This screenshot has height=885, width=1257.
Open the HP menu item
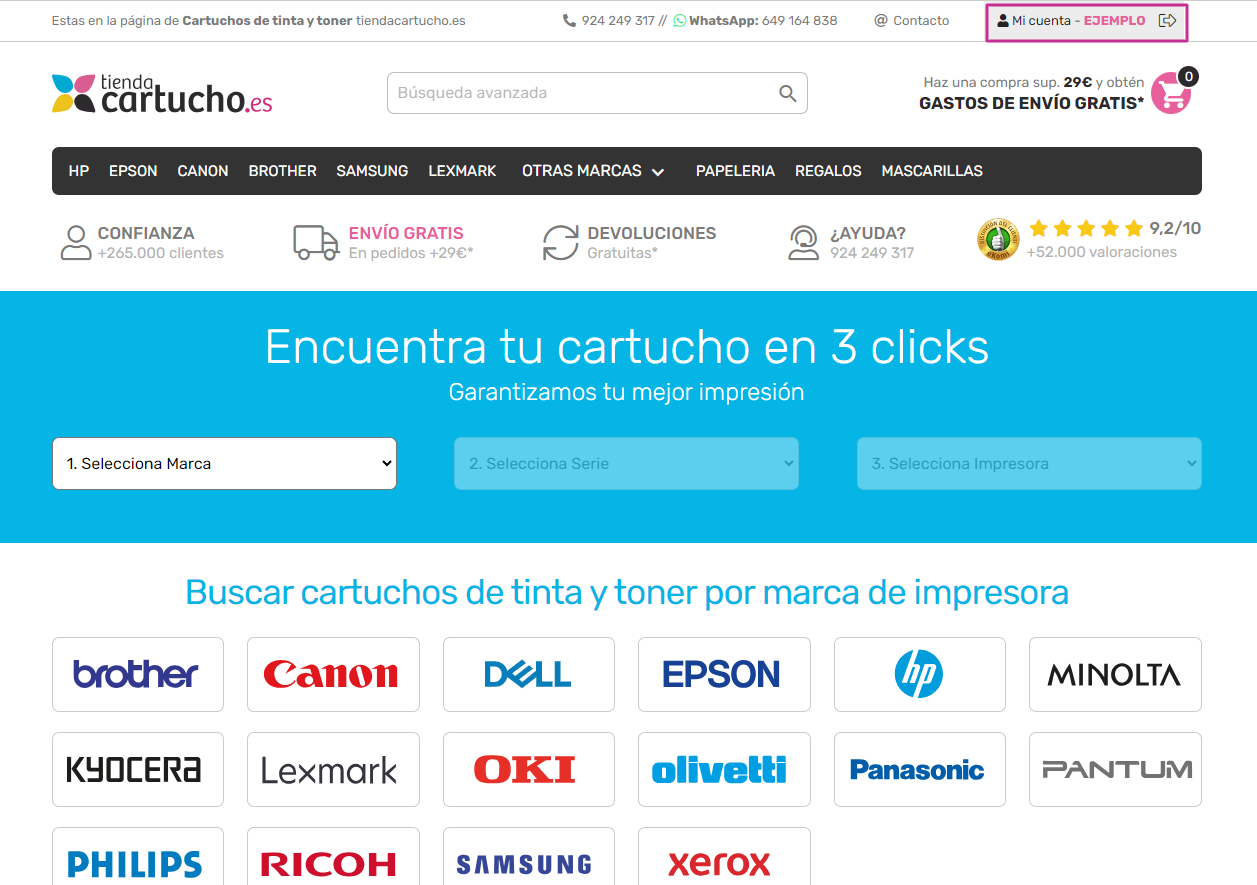79,171
